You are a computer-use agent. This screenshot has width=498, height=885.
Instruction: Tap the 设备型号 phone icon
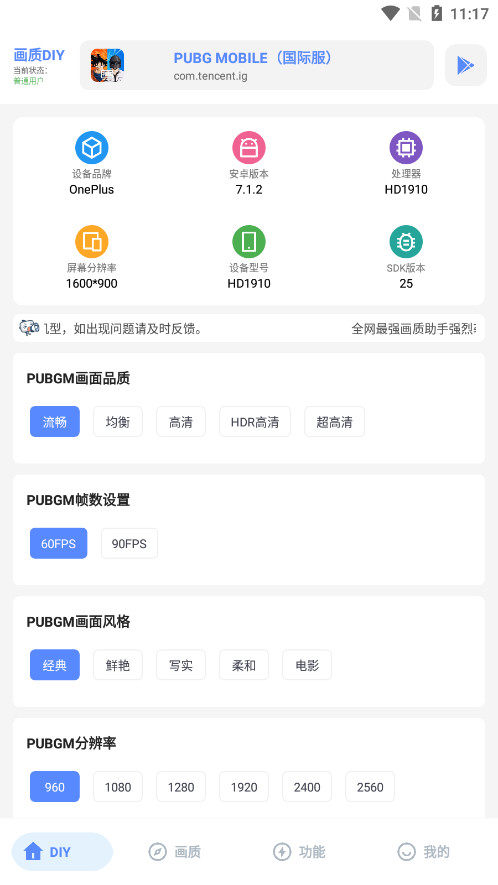point(249,242)
